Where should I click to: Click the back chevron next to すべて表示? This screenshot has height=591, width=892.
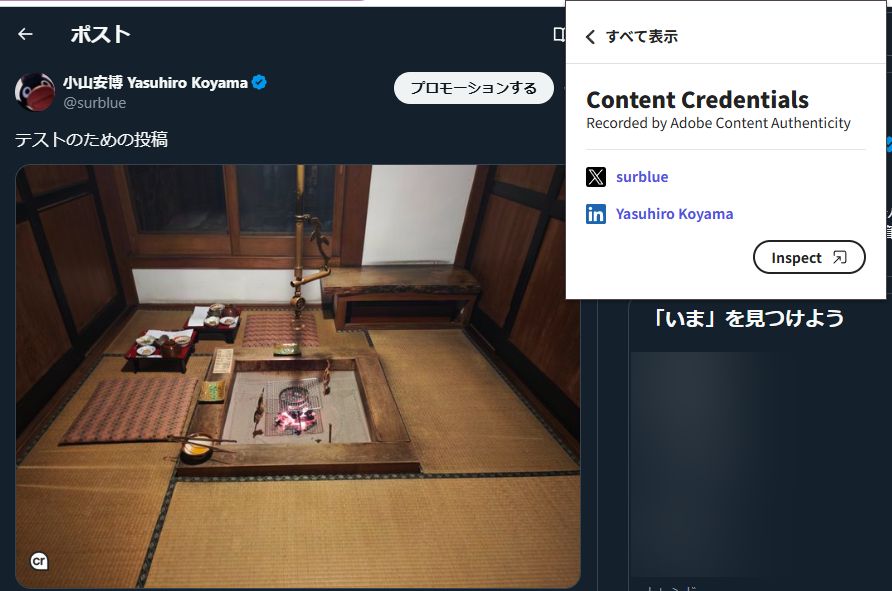coord(590,34)
